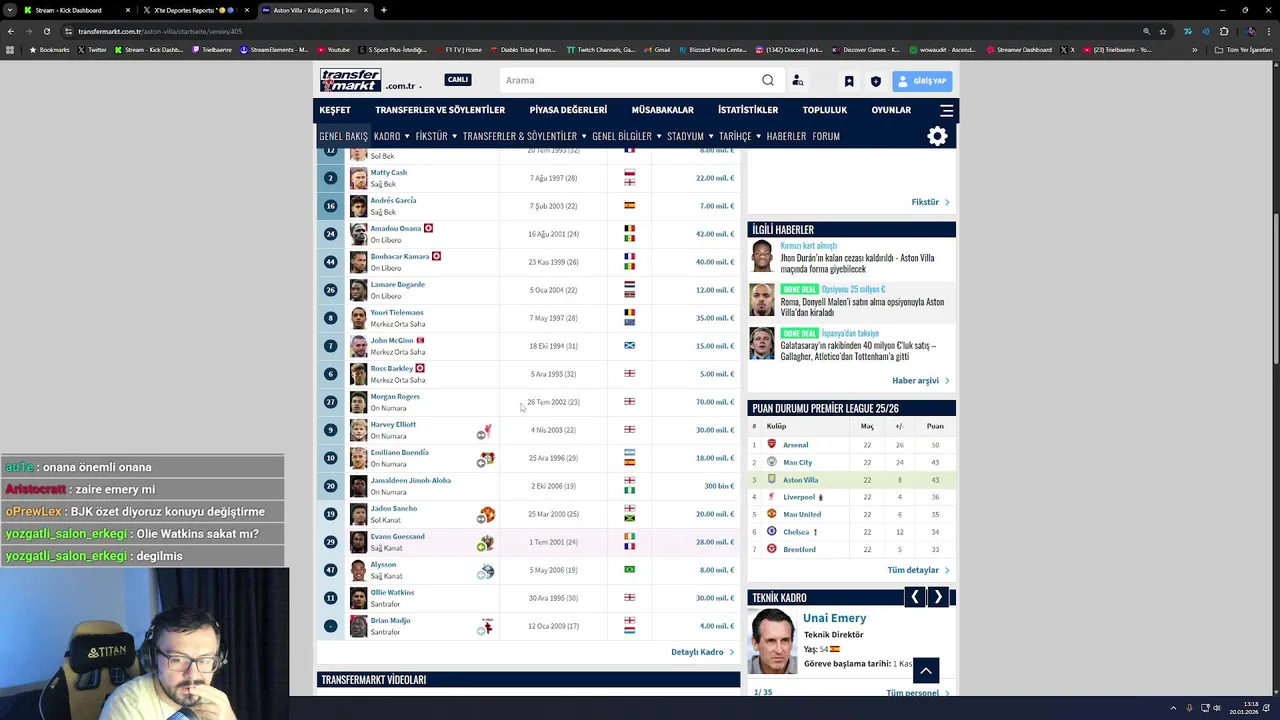Open the KEŞFET menu

pyautogui.click(x=335, y=110)
